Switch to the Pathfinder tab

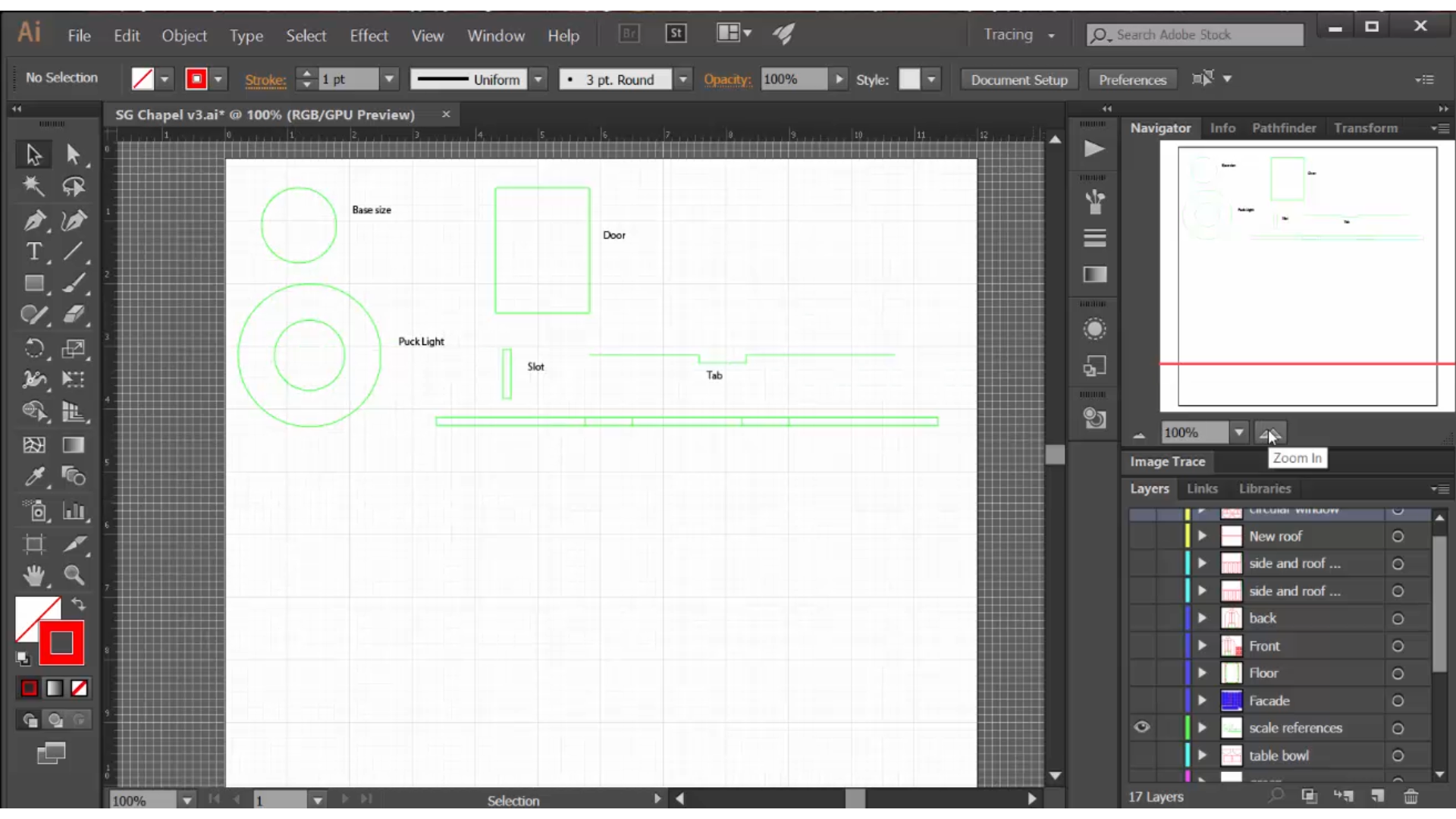click(1284, 128)
